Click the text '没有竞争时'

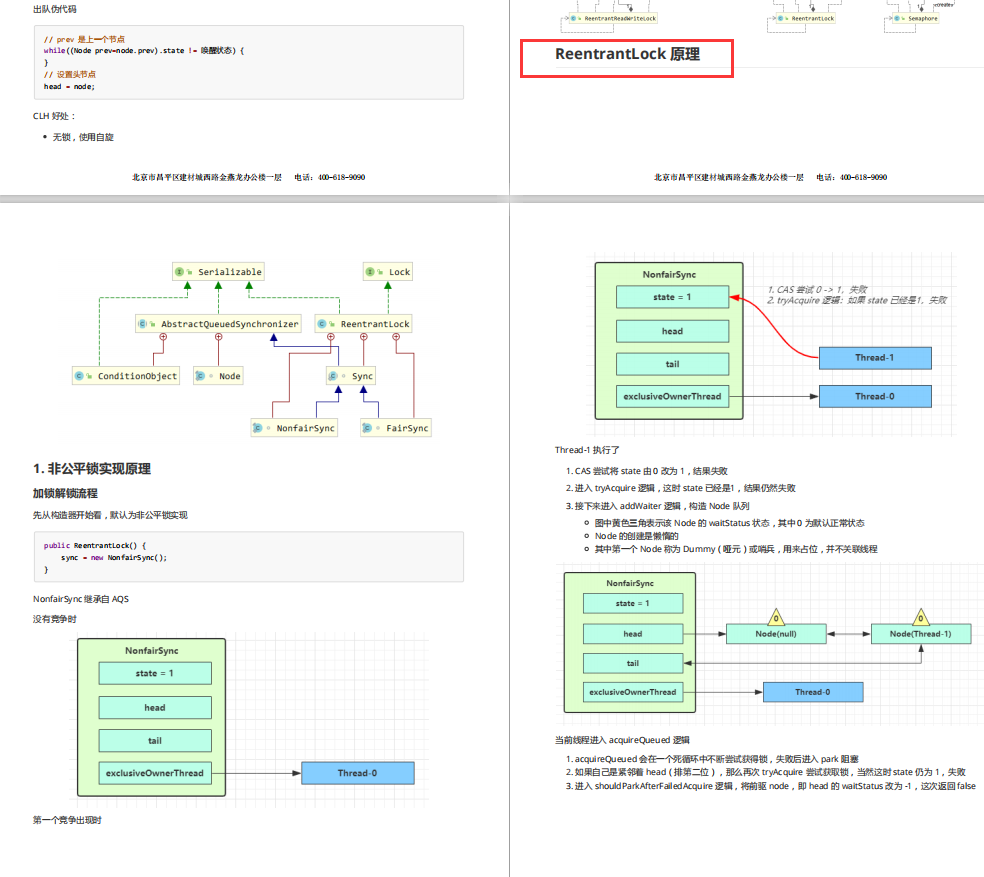point(55,619)
